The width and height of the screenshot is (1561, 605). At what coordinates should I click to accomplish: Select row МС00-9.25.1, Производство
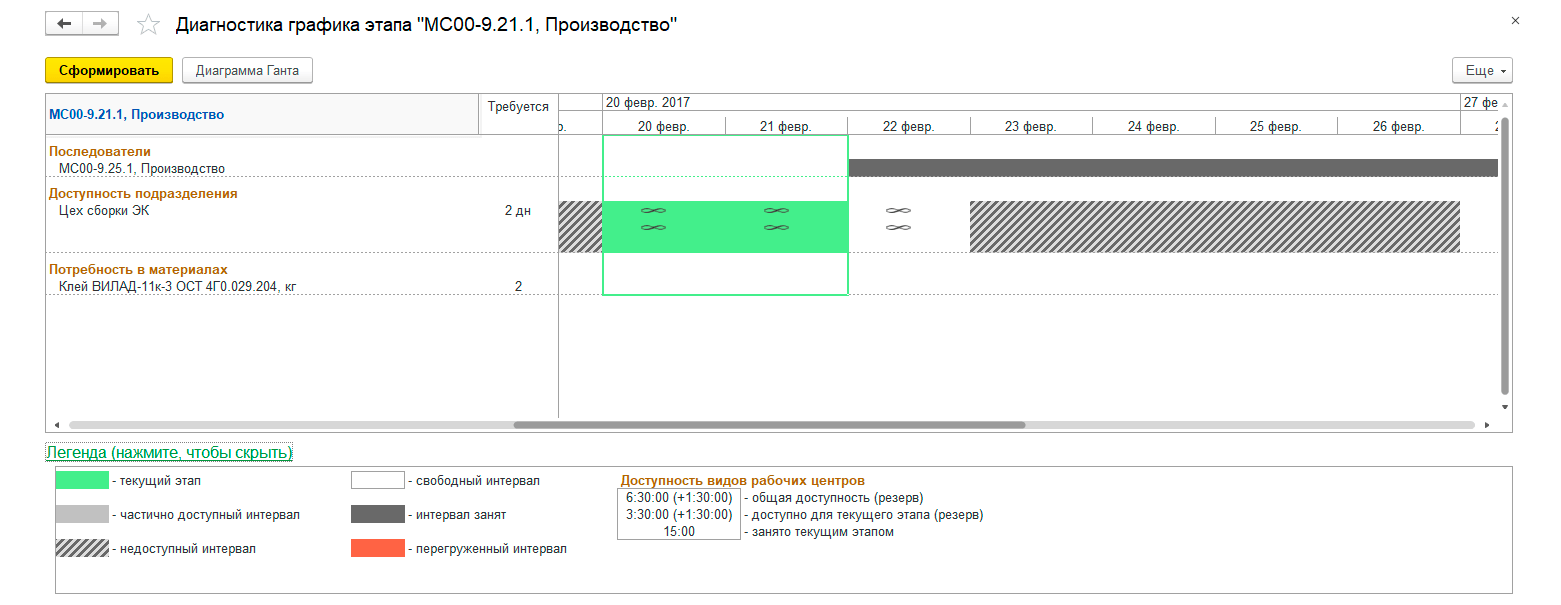(x=142, y=169)
